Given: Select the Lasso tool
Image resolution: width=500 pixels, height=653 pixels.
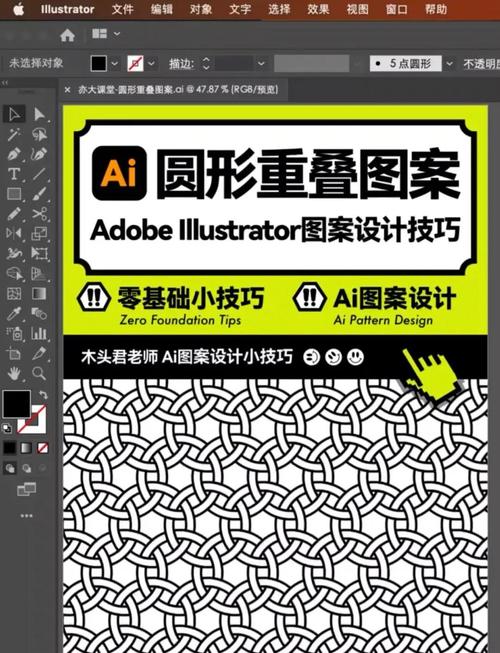Looking at the screenshot, I should pos(39,134).
